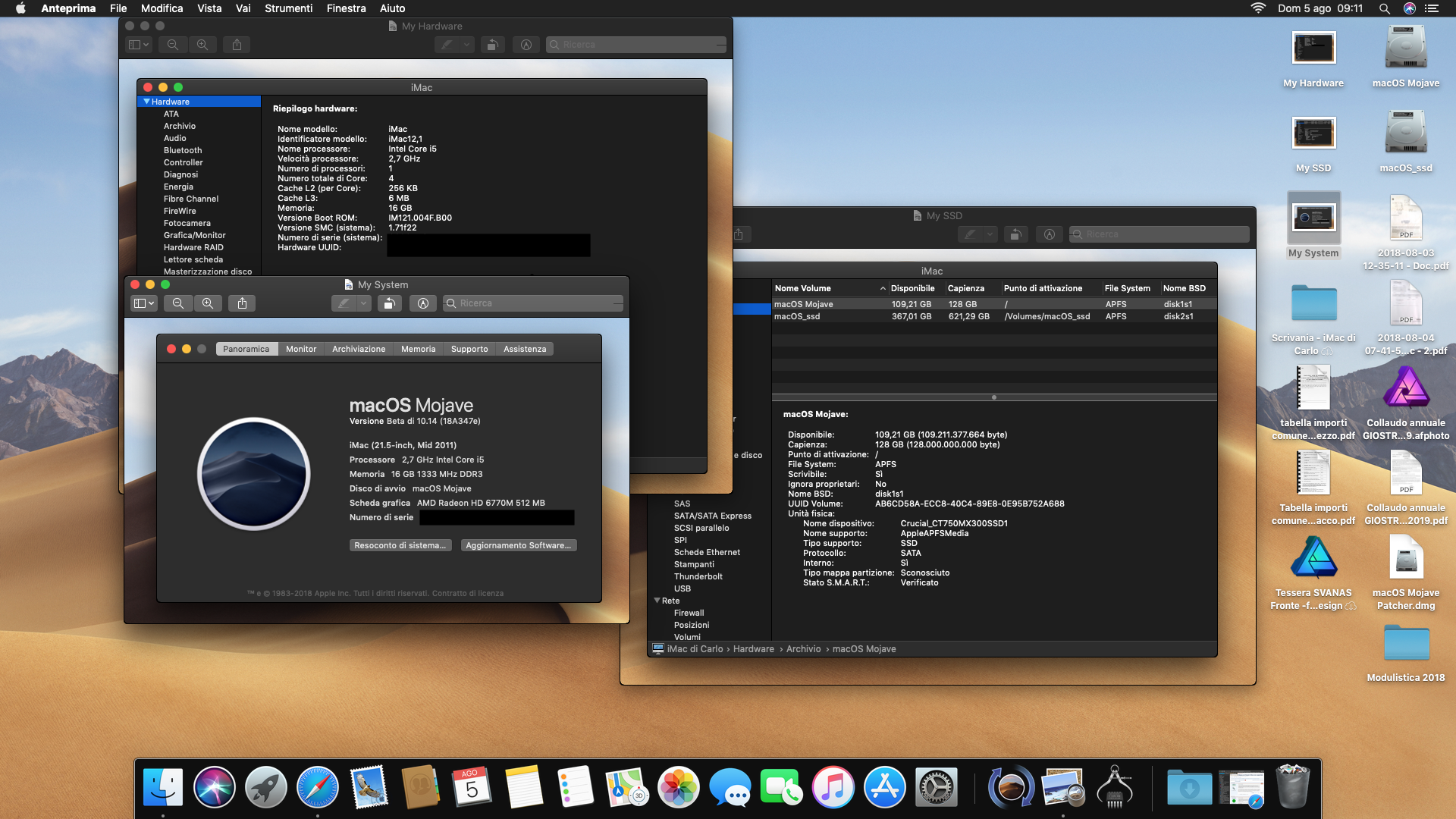Viewport: 1456px width, 819px height.
Task: Open the Vista menu
Action: tap(209, 8)
